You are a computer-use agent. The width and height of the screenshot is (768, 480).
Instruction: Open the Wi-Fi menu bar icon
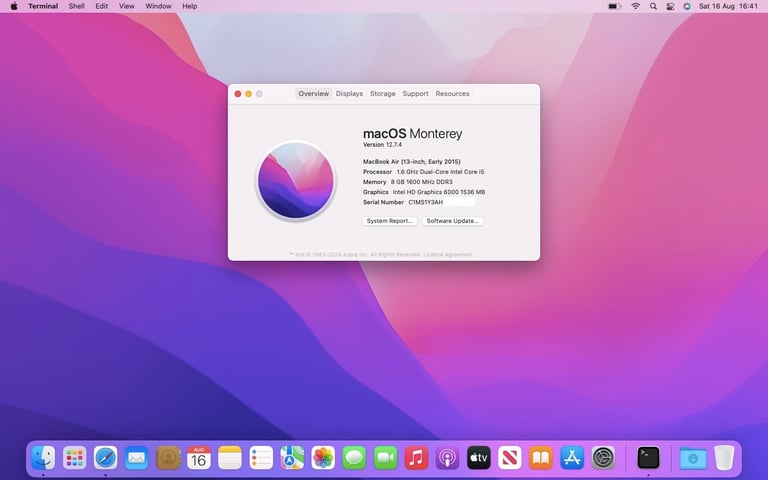(636, 6)
